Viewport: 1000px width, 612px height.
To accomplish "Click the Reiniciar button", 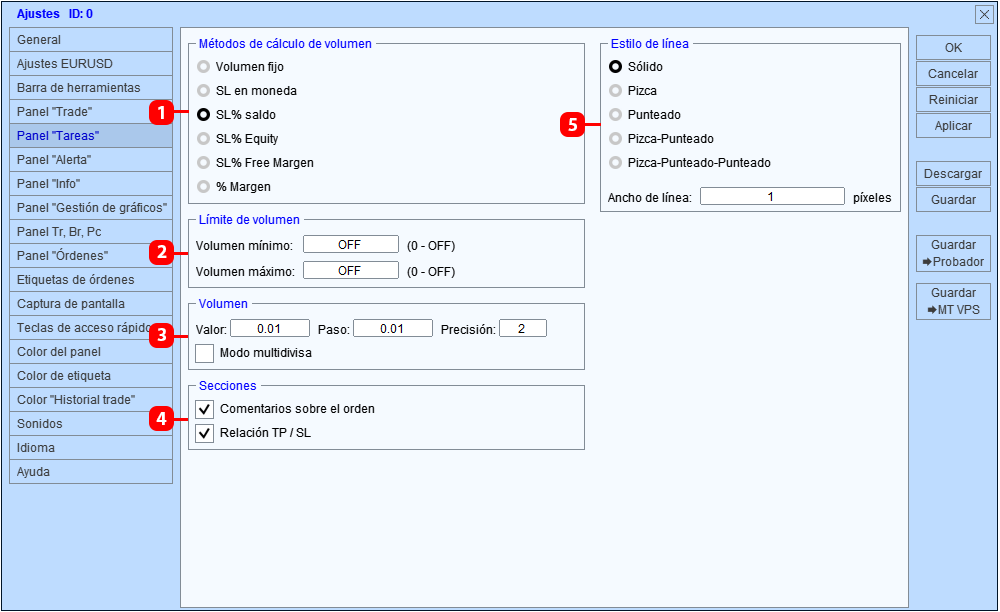I will pos(953,99).
